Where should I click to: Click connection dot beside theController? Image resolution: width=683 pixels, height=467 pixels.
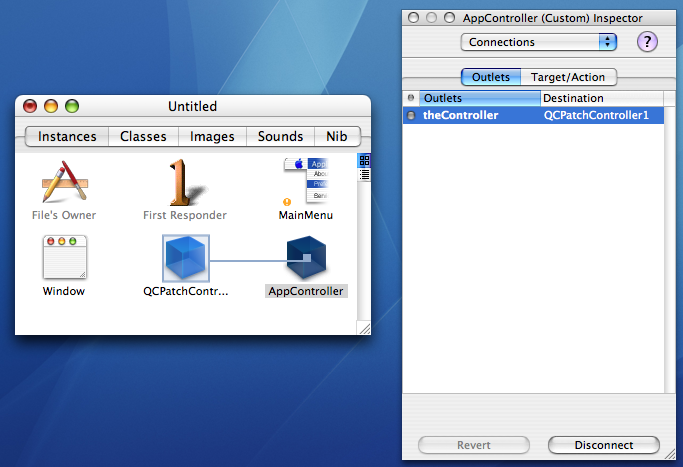click(411, 115)
